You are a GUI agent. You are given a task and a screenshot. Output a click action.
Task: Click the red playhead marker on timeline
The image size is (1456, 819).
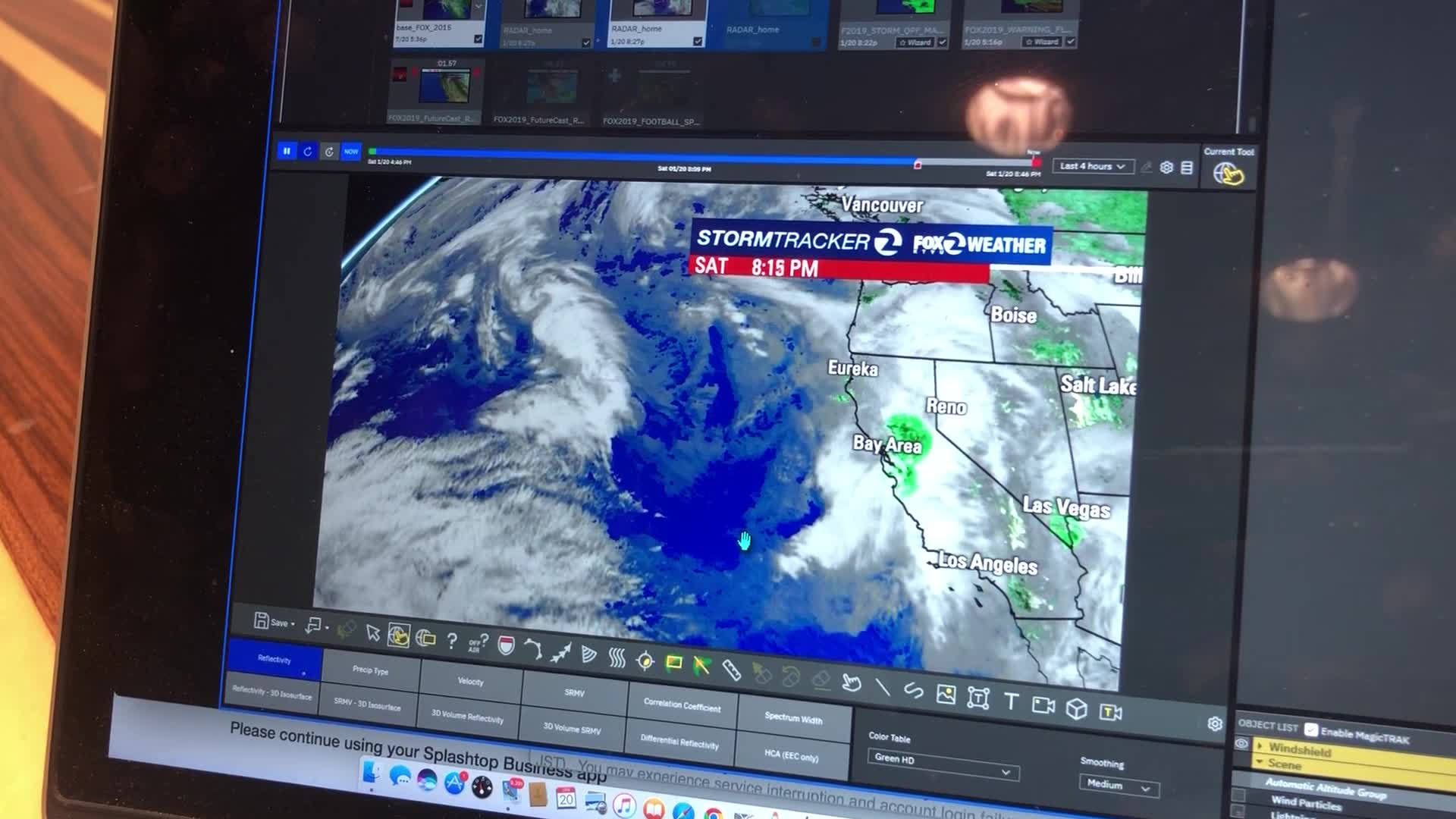point(918,165)
